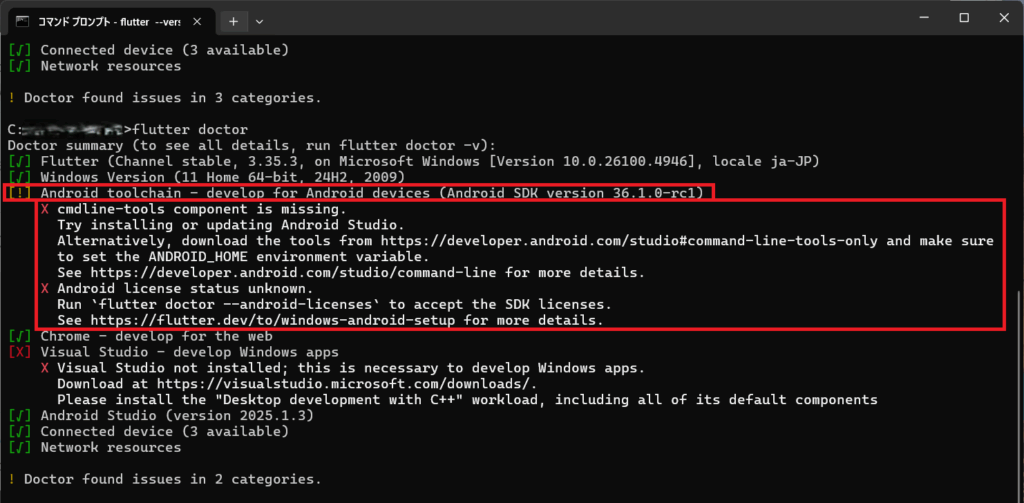
Task: Click the check mark beside Android Studio version
Action: coord(19,416)
